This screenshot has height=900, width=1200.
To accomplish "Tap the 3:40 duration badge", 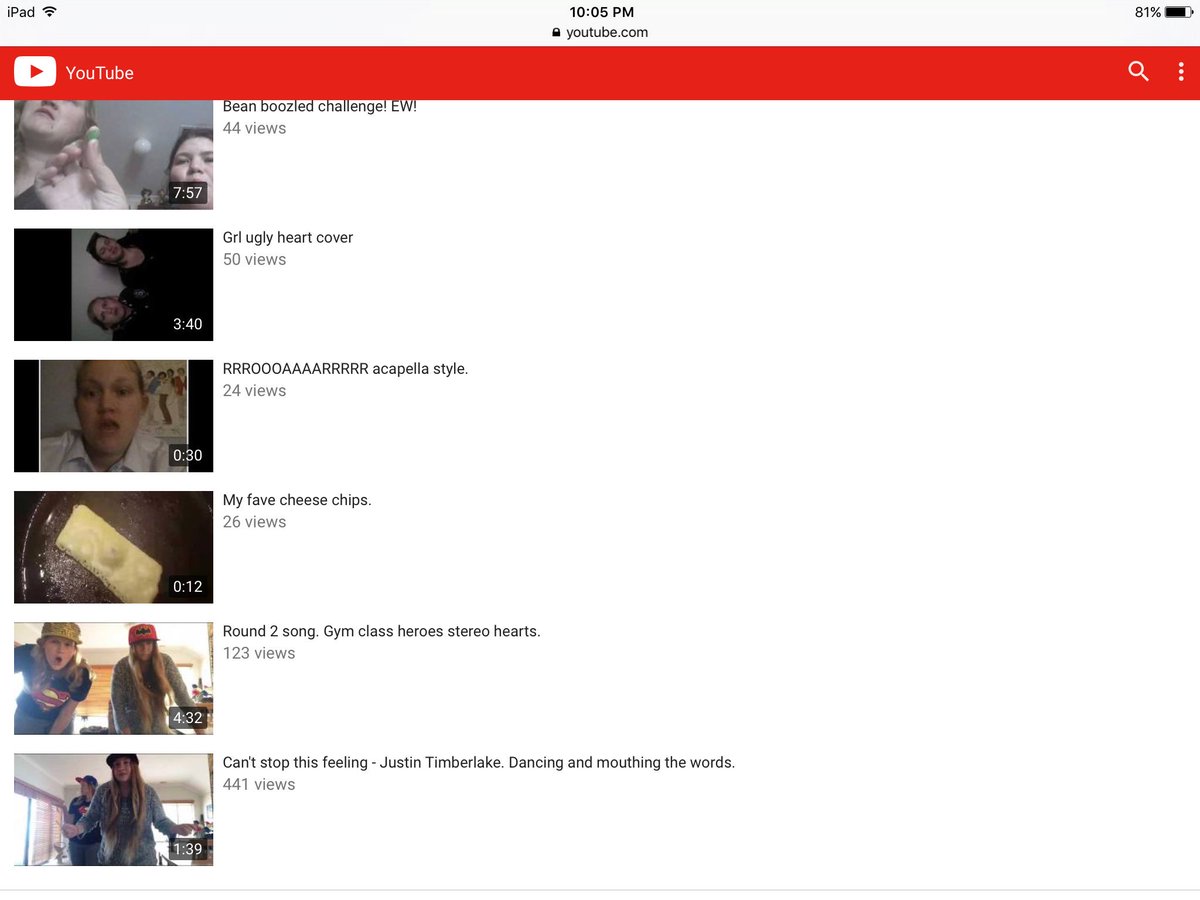I will click(188, 324).
